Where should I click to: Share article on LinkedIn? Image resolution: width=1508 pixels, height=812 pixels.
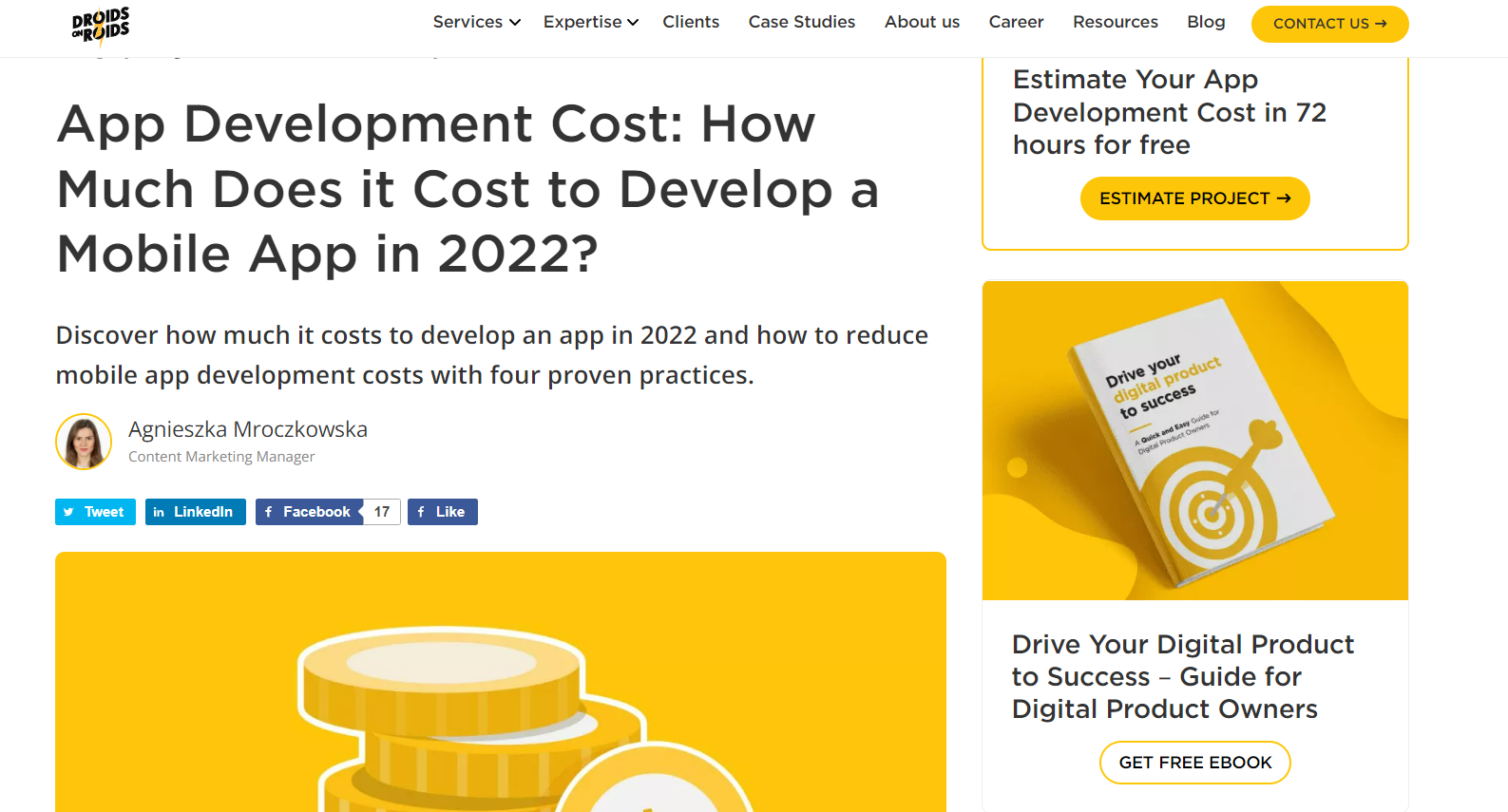195,512
